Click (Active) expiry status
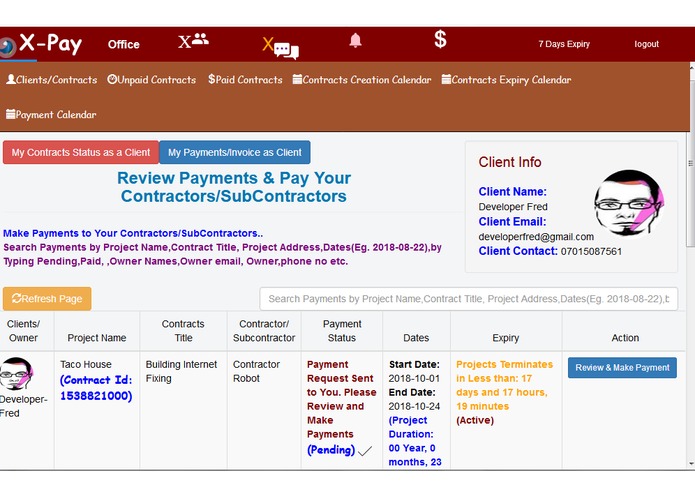695x494 pixels. (x=475, y=420)
